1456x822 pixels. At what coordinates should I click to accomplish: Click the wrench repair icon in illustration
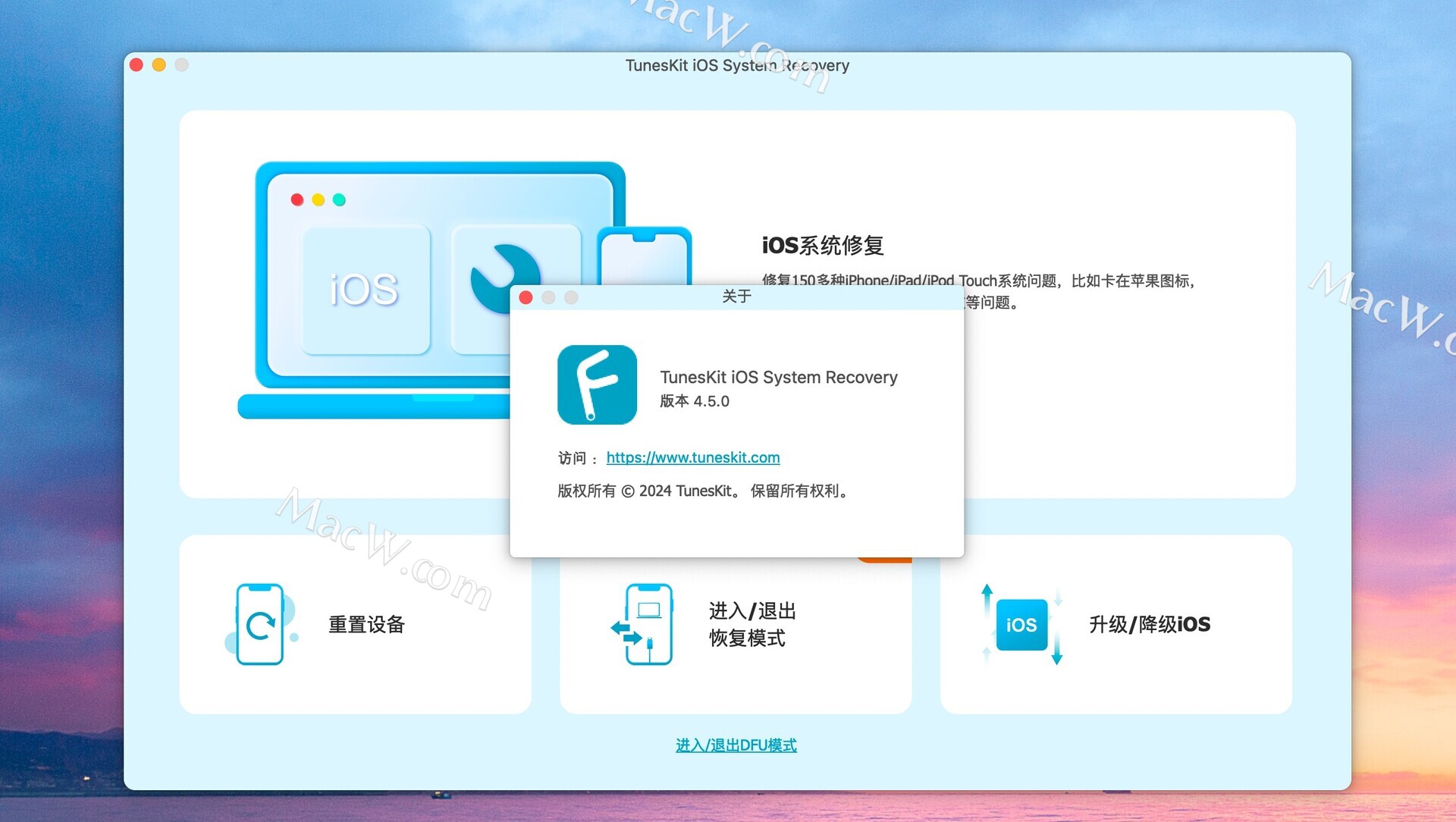pyautogui.click(x=505, y=278)
